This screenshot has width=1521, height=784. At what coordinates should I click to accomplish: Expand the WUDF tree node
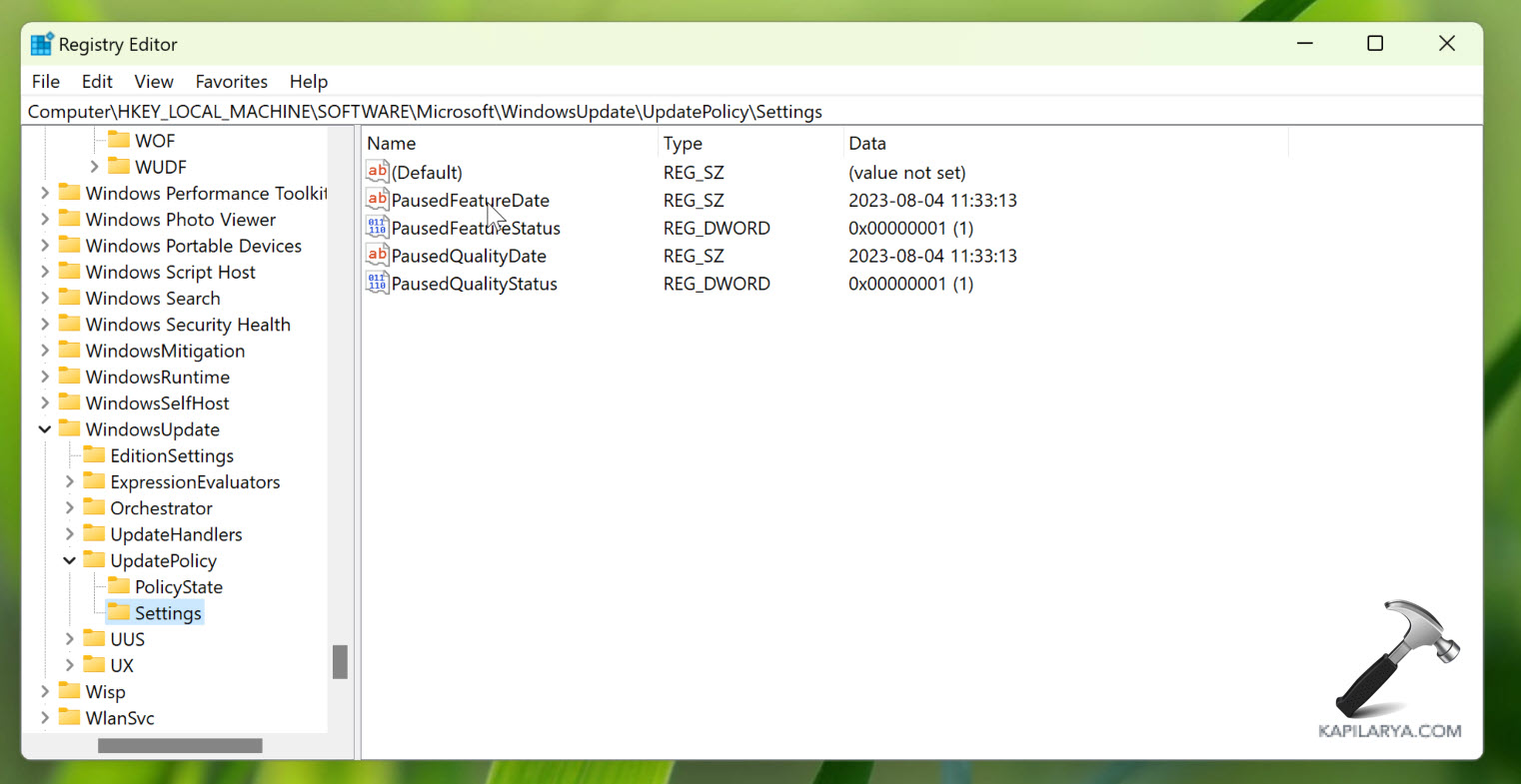pyautogui.click(x=94, y=167)
